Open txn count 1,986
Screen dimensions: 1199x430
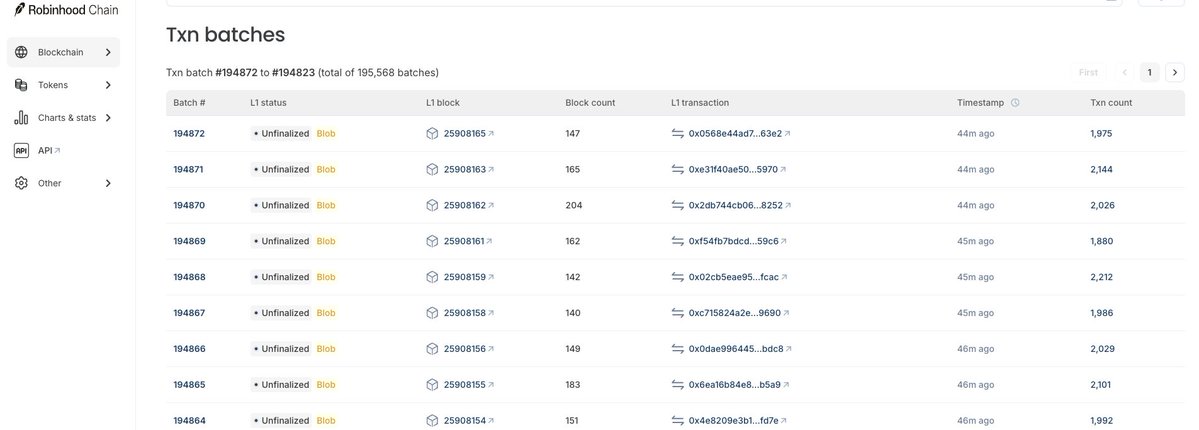point(1102,313)
